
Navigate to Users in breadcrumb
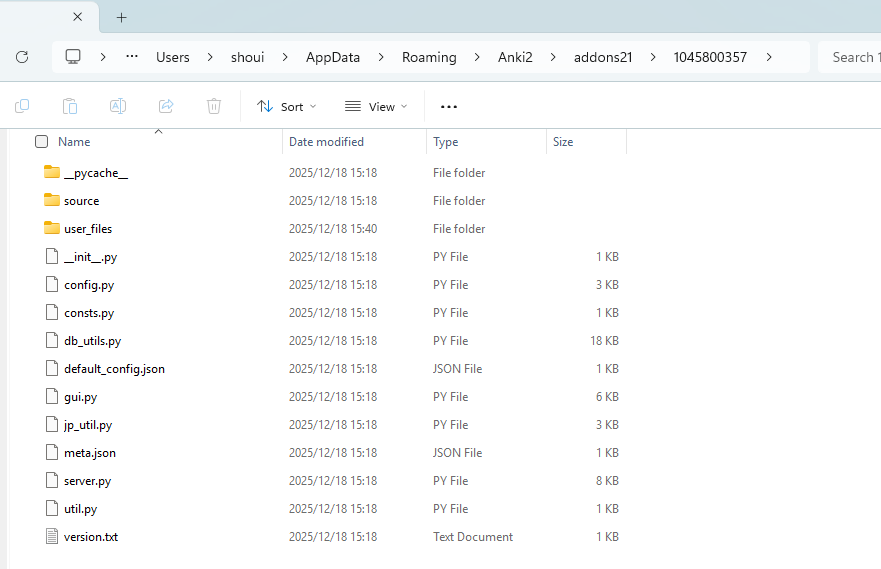click(172, 57)
